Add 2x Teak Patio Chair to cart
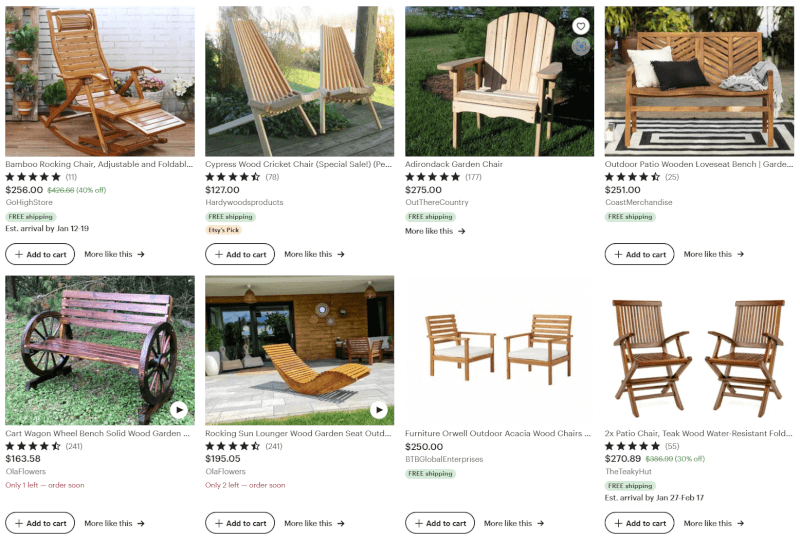Image resolution: width=800 pixels, height=540 pixels. coord(639,523)
